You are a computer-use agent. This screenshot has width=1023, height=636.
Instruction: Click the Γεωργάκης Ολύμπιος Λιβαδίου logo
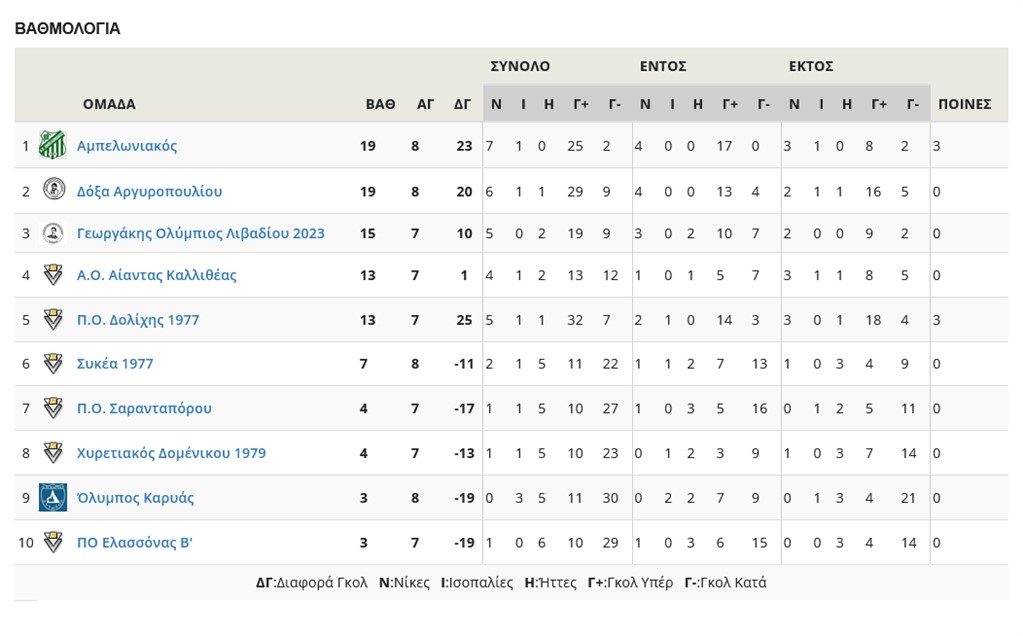[x=52, y=233]
